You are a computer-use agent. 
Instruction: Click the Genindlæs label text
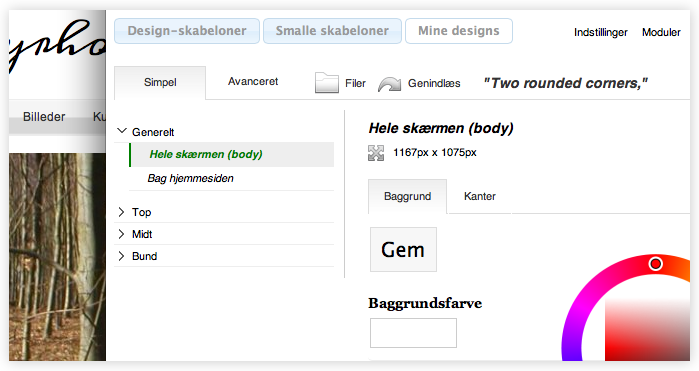coord(434,83)
